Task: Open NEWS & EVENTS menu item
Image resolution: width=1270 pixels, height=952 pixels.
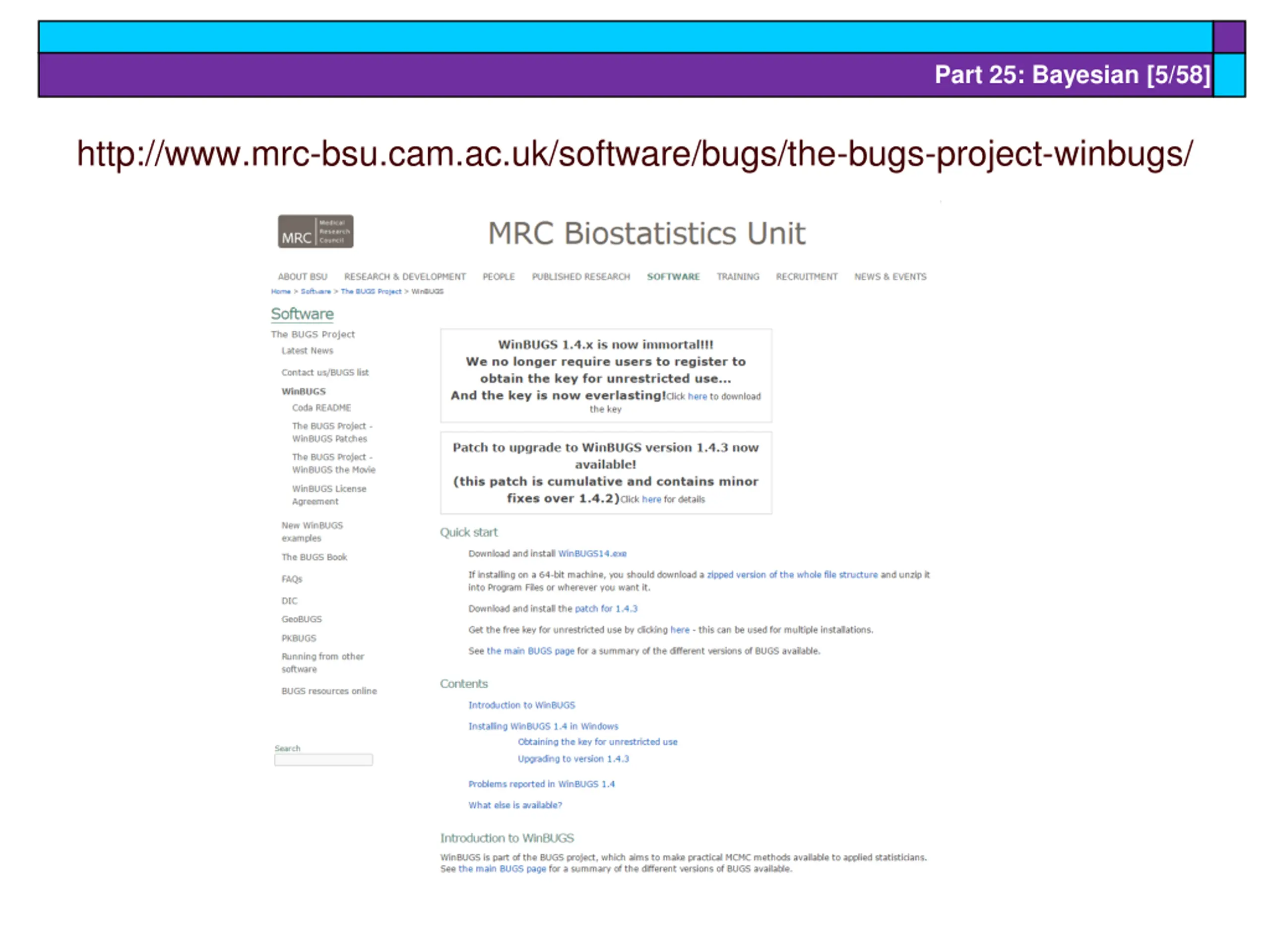Action: coord(889,277)
